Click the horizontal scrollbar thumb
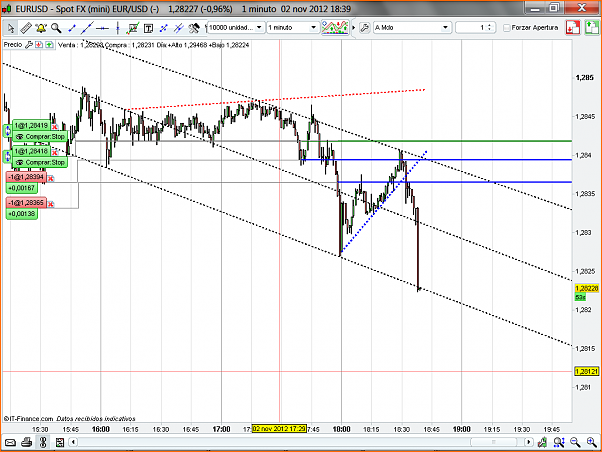 (494, 442)
